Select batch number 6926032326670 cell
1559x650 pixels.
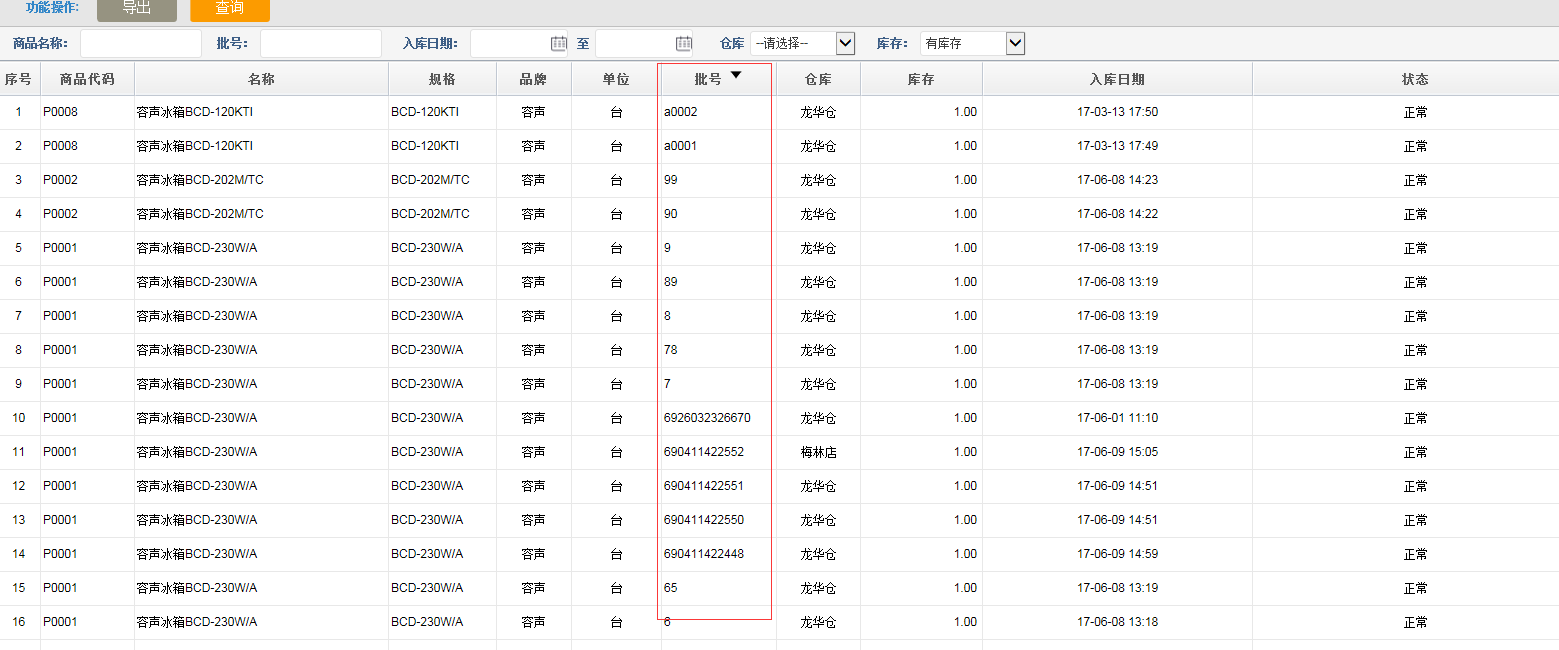click(x=707, y=418)
